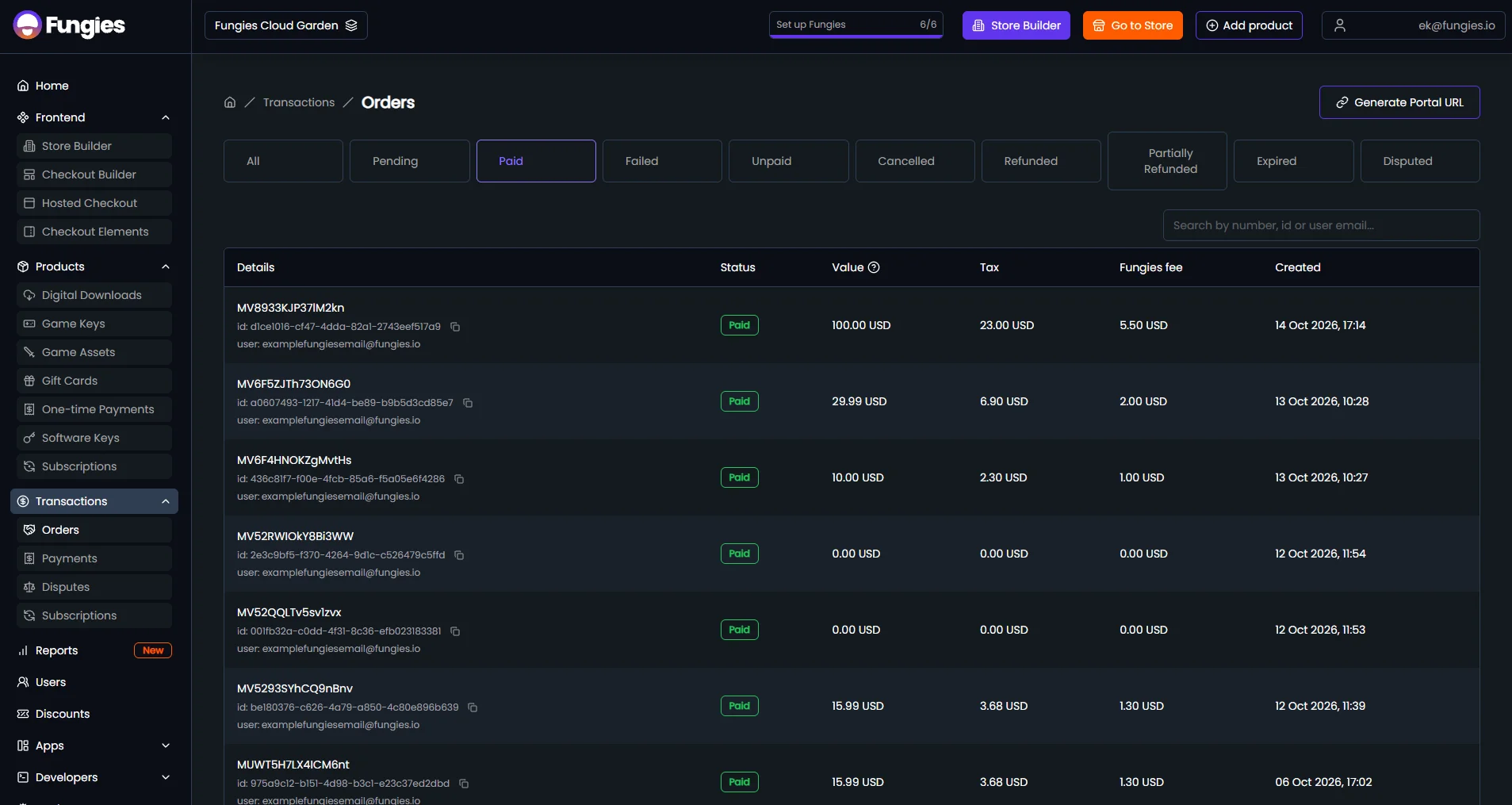Expand the Developers sidebar section
The width and height of the screenshot is (1512, 805).
coord(166,777)
